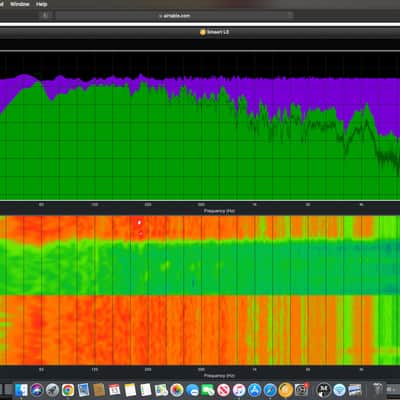400x400 pixels.
Task: Click the white marker on the upper spectrograph
Action: 140,222
